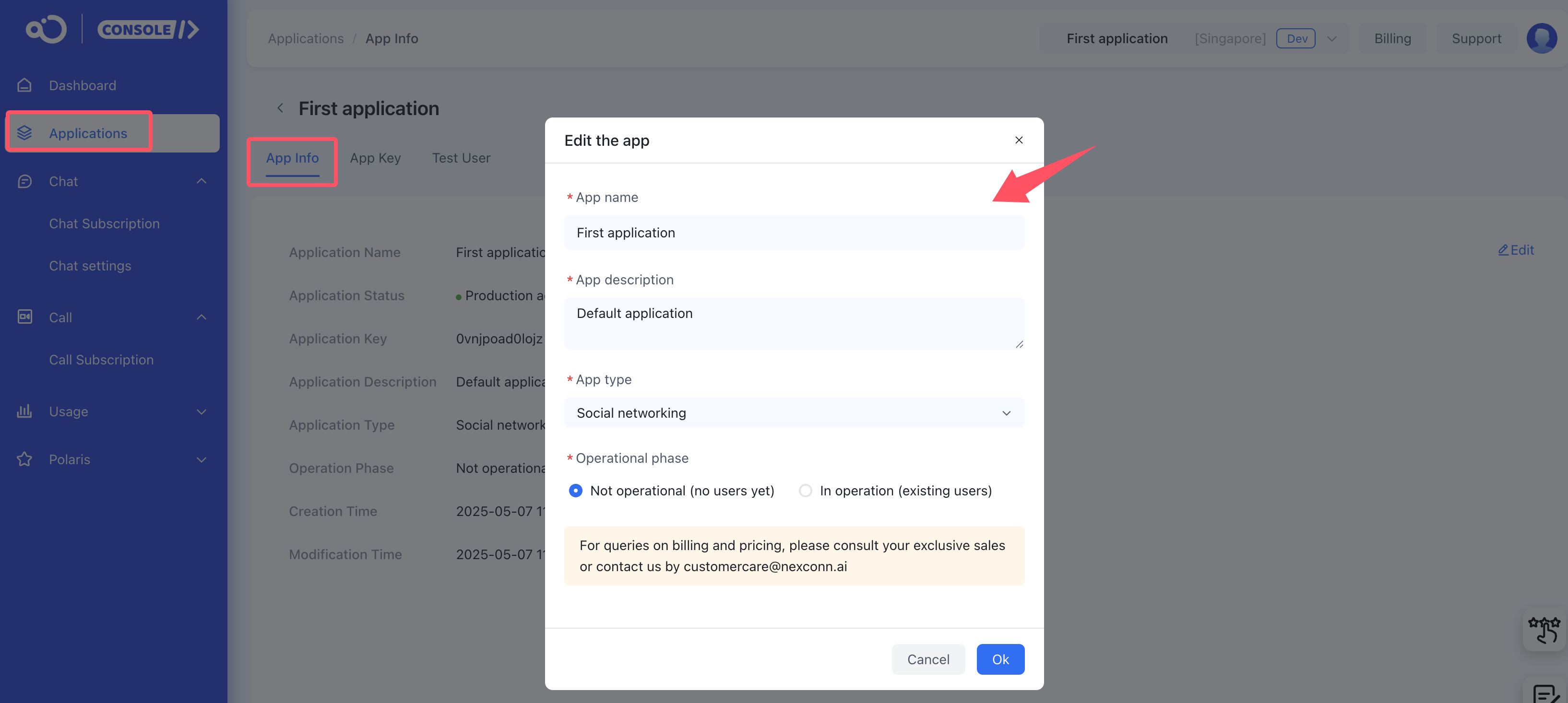This screenshot has width=1568, height=703.
Task: Open the App type dropdown
Action: pos(794,413)
